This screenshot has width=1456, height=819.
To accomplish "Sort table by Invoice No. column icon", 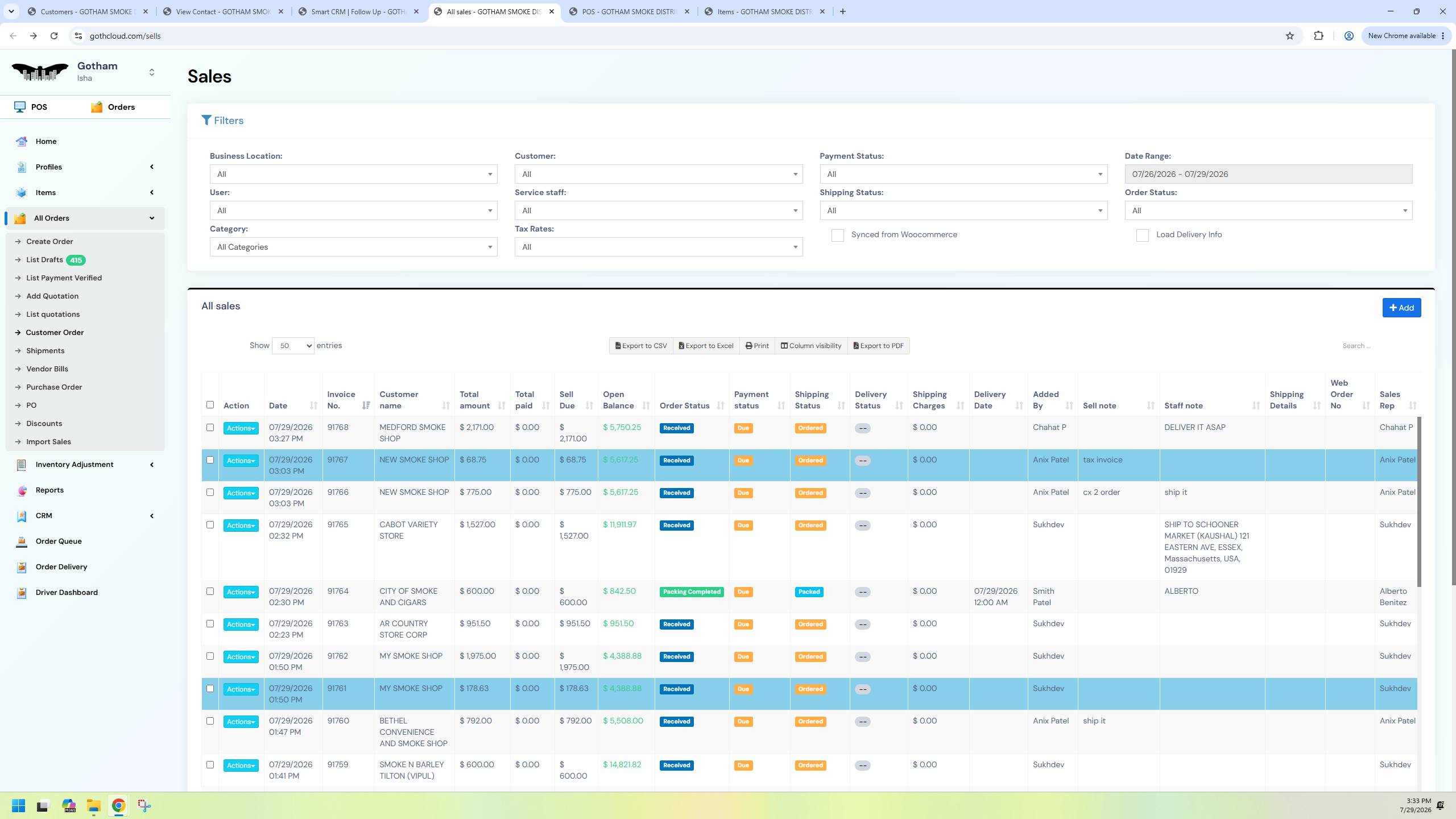I will 366,406.
